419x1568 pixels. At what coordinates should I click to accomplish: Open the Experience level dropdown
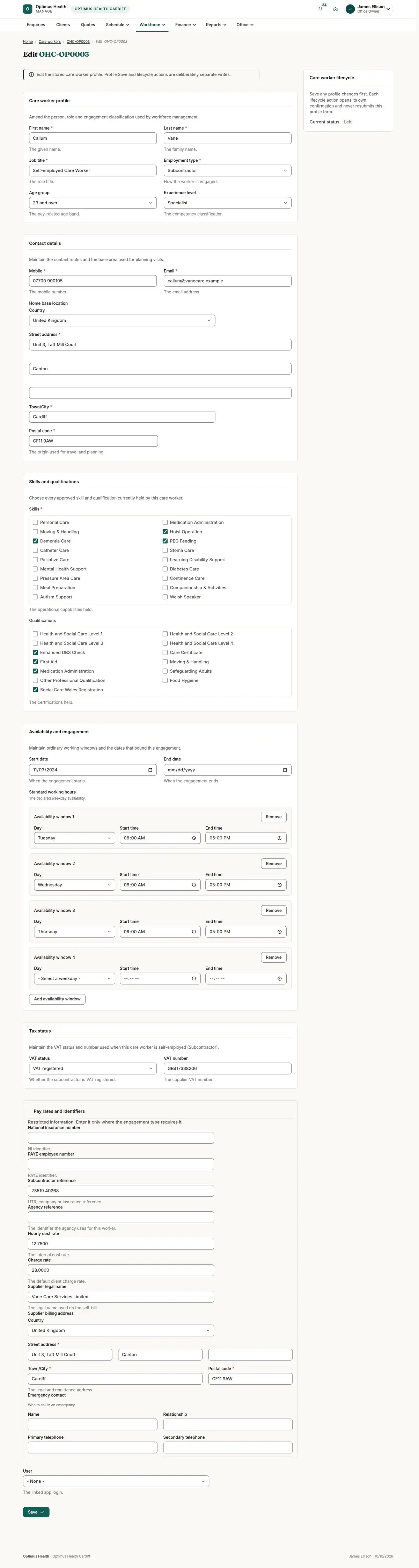[227, 203]
